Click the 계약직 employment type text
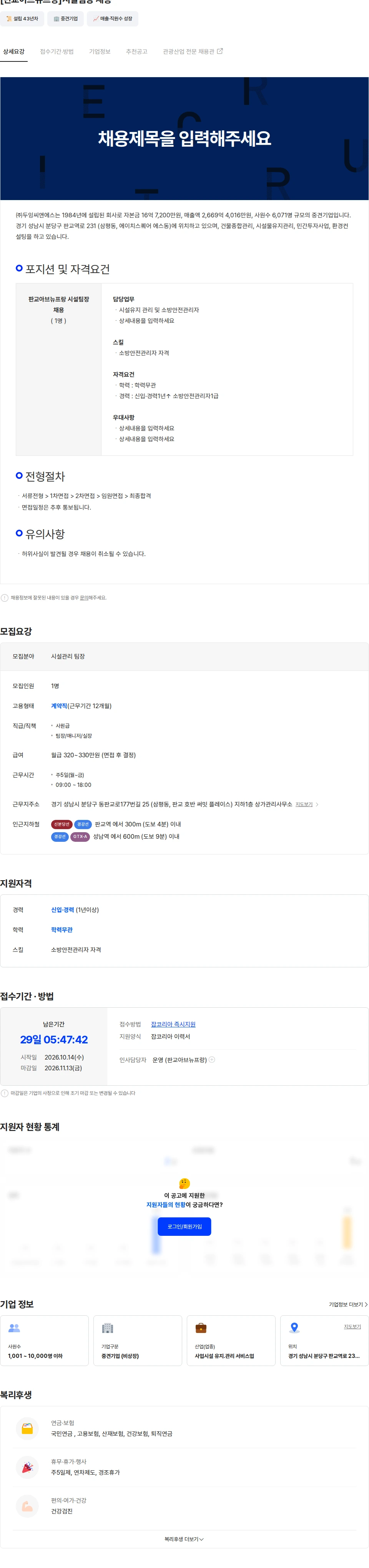 click(x=59, y=706)
